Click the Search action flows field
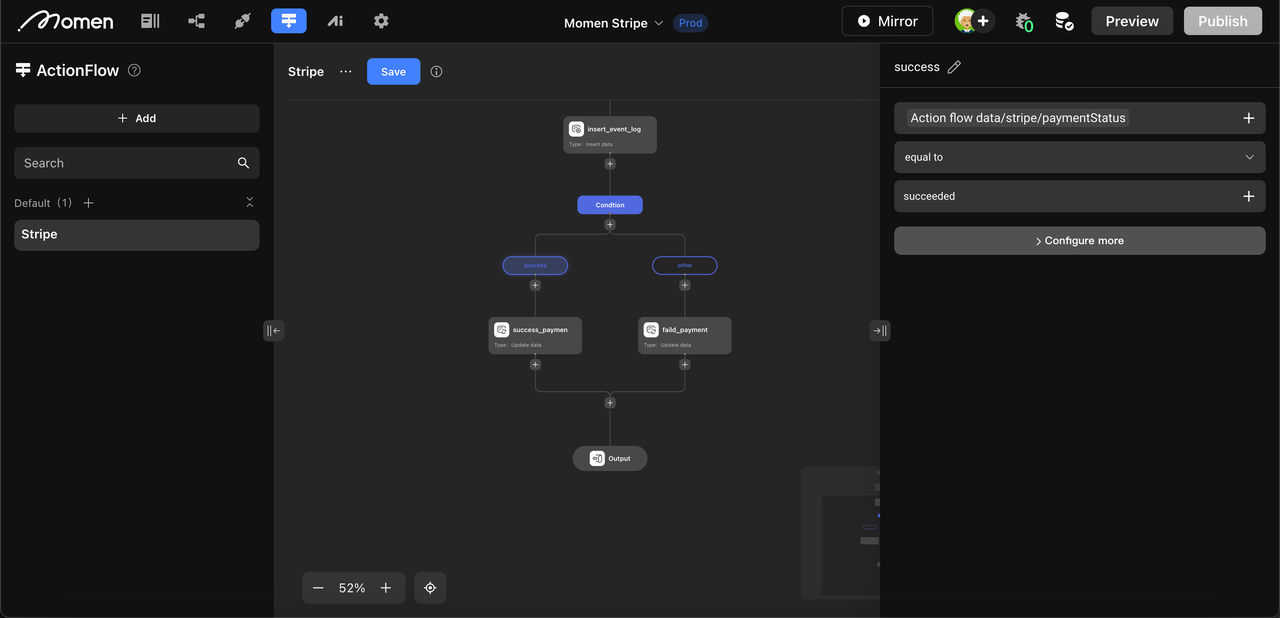This screenshot has width=1280, height=618. (x=125, y=163)
